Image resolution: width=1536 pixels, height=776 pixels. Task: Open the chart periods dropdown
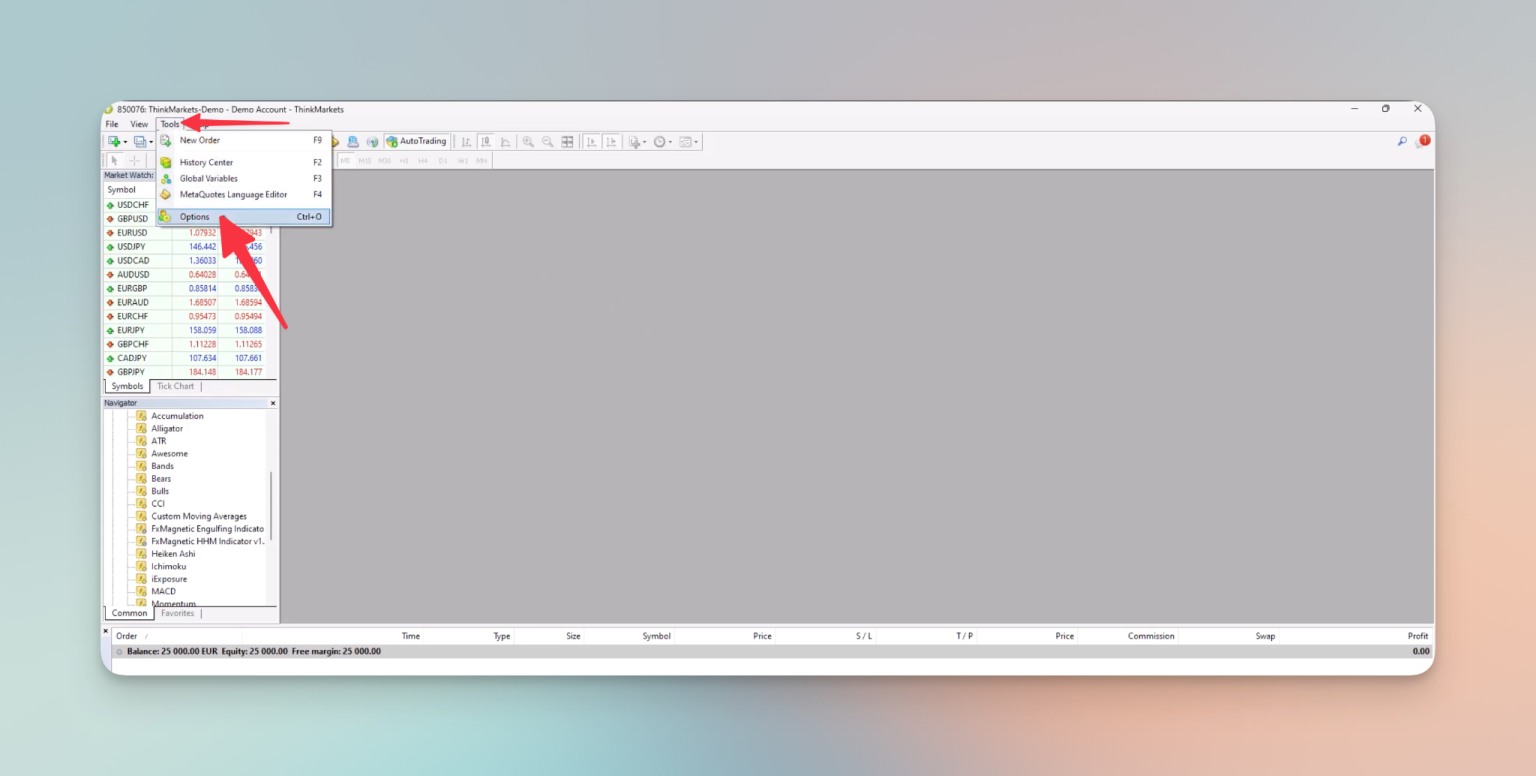tap(661, 141)
